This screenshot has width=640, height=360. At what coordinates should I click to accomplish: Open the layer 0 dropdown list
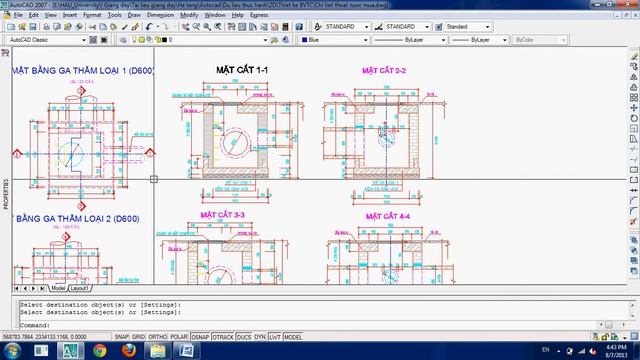pyautogui.click(x=265, y=40)
